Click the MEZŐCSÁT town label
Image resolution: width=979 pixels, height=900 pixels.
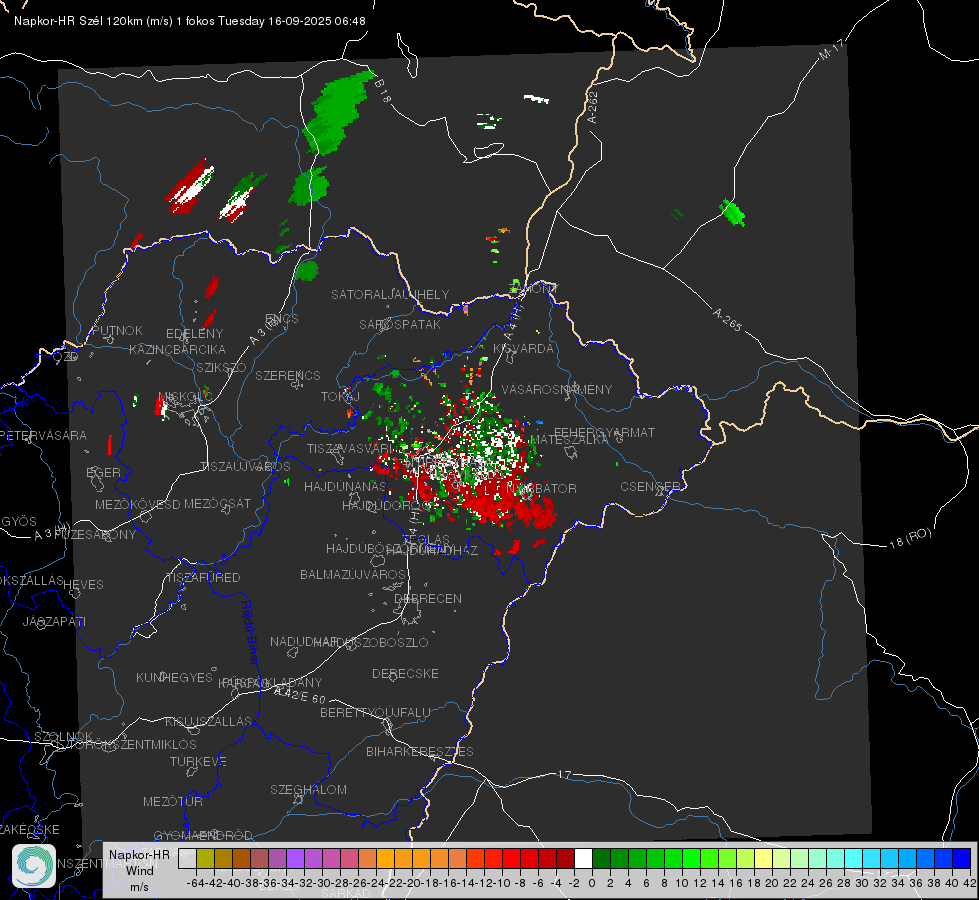(217, 503)
